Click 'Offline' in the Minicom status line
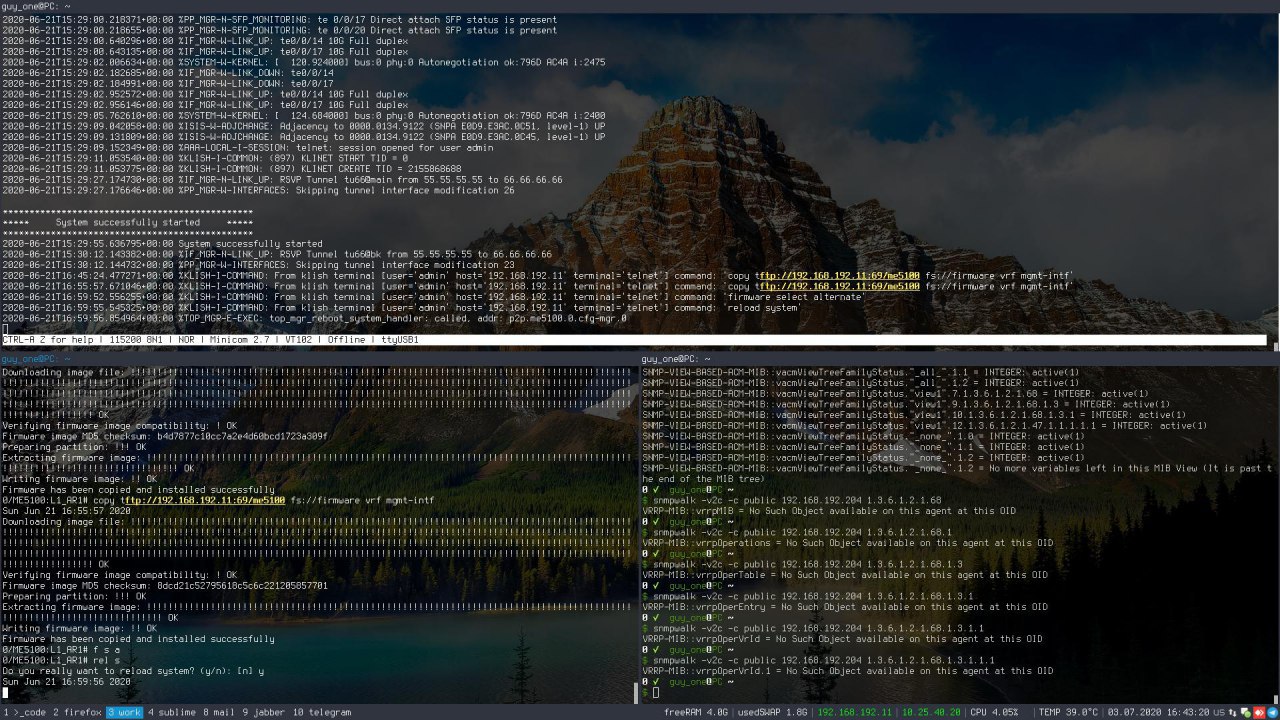Screen dimensions: 1280x720 (346, 340)
